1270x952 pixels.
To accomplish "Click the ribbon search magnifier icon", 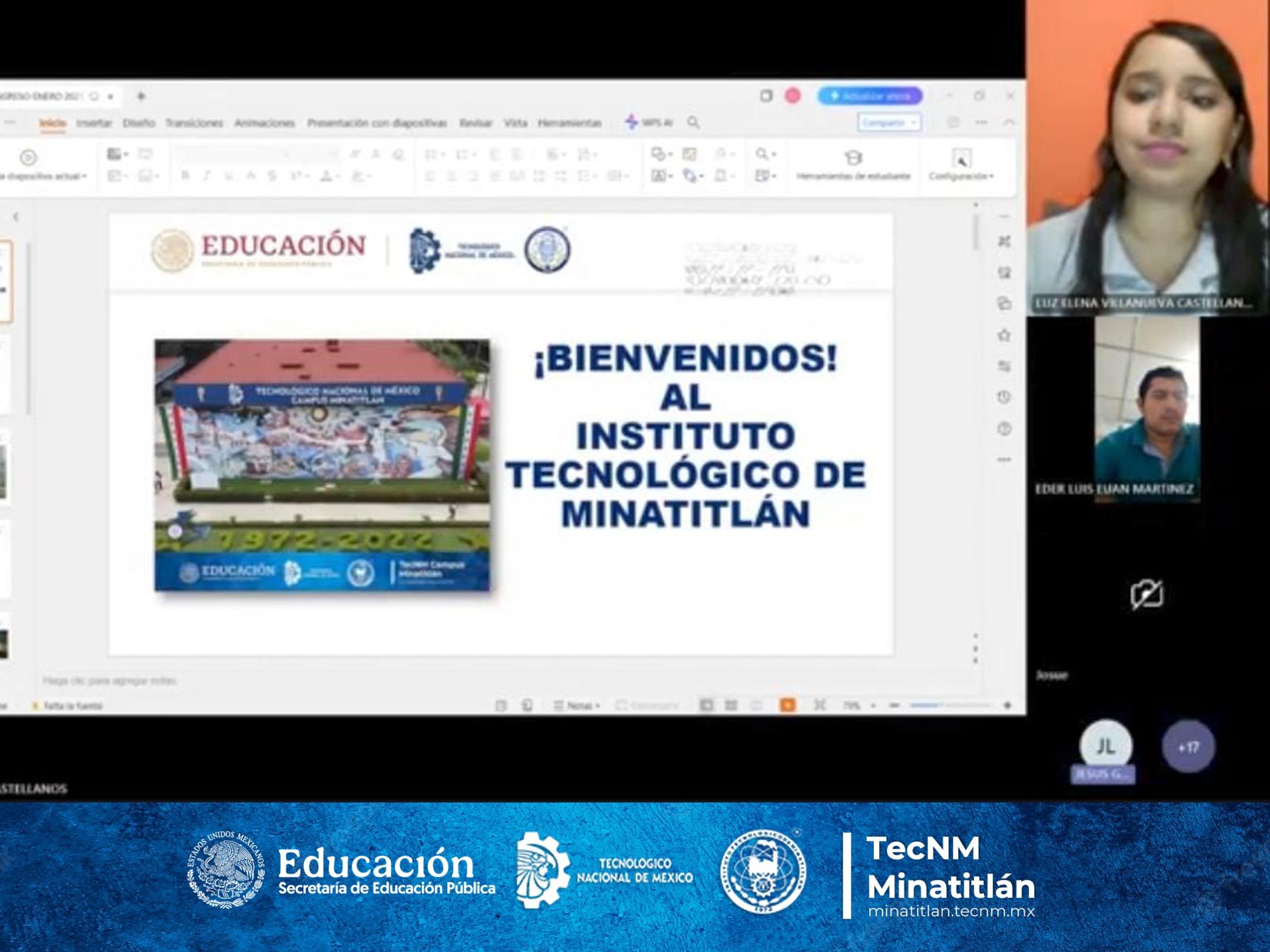I will (x=694, y=122).
